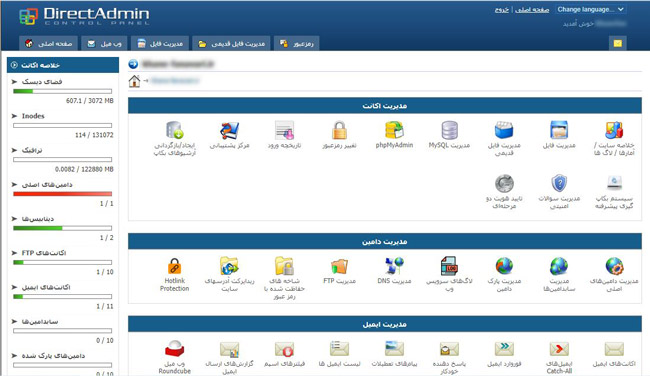Open advanced backup system icon
This screenshot has height=376, width=650.
click(x=614, y=183)
